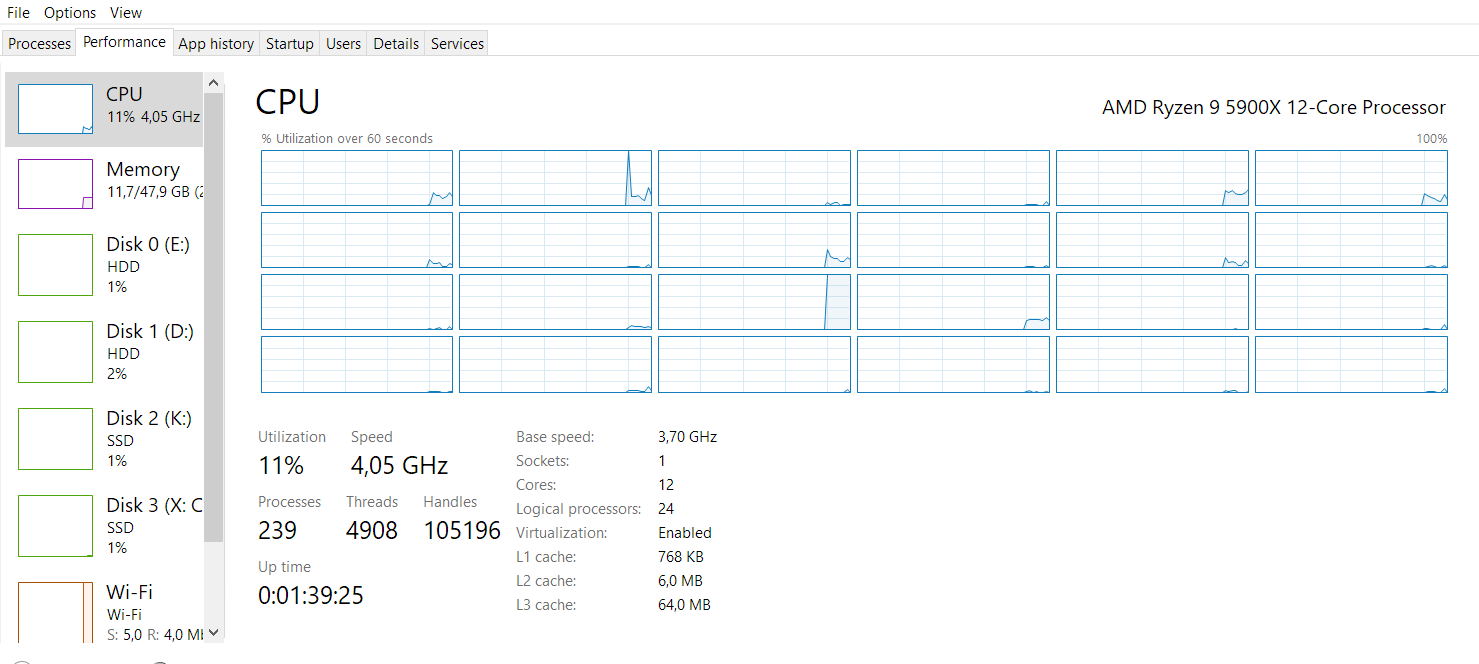Click the L1 cache value 768 KB
This screenshot has width=1479, height=664.
[x=681, y=557]
